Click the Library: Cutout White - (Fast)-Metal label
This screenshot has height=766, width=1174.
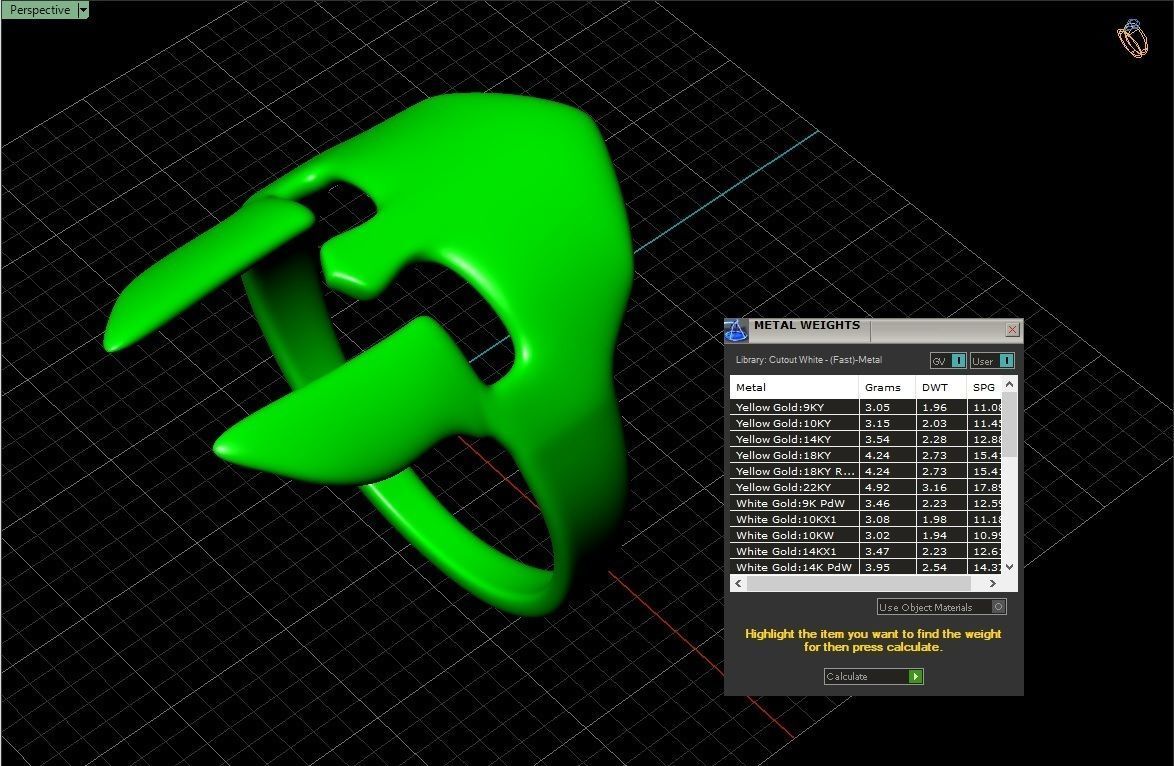click(x=809, y=360)
